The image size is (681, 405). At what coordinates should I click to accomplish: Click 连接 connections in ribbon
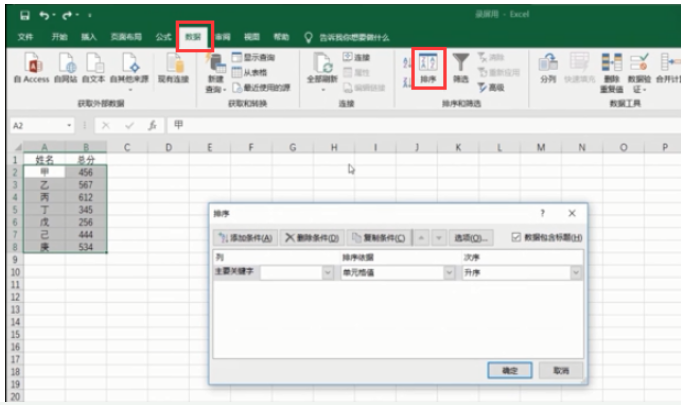click(x=357, y=57)
